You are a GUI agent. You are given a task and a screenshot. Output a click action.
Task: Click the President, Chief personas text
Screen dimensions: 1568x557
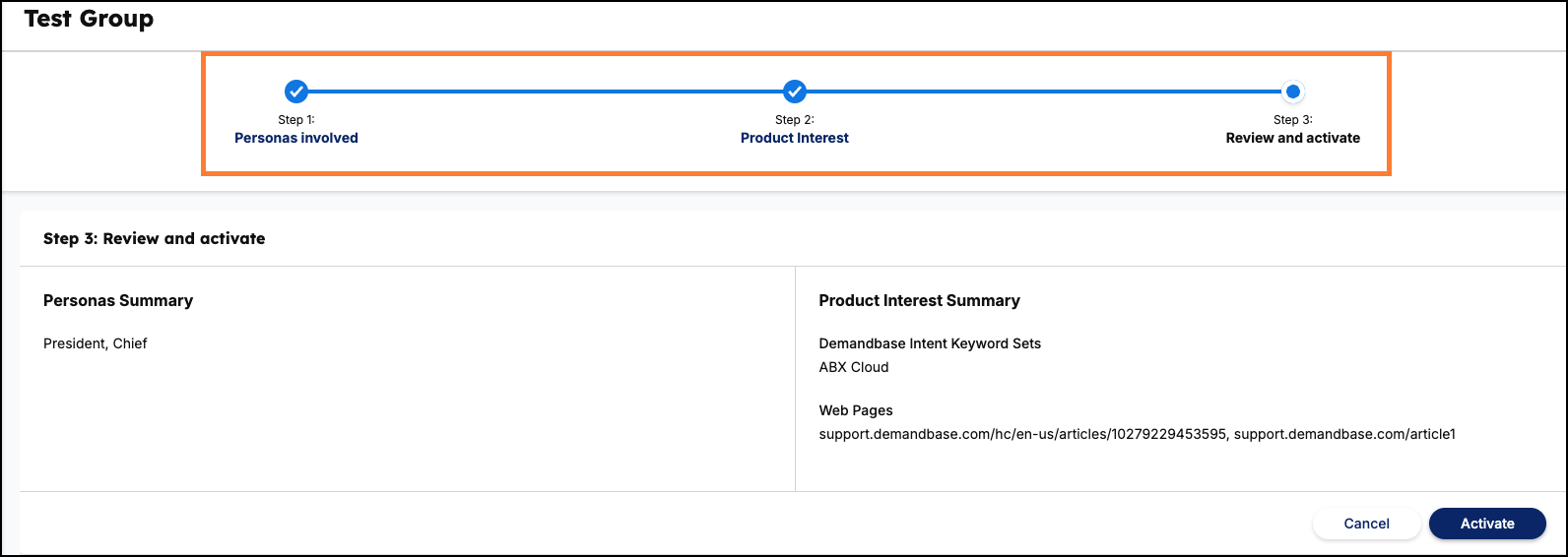tap(96, 343)
